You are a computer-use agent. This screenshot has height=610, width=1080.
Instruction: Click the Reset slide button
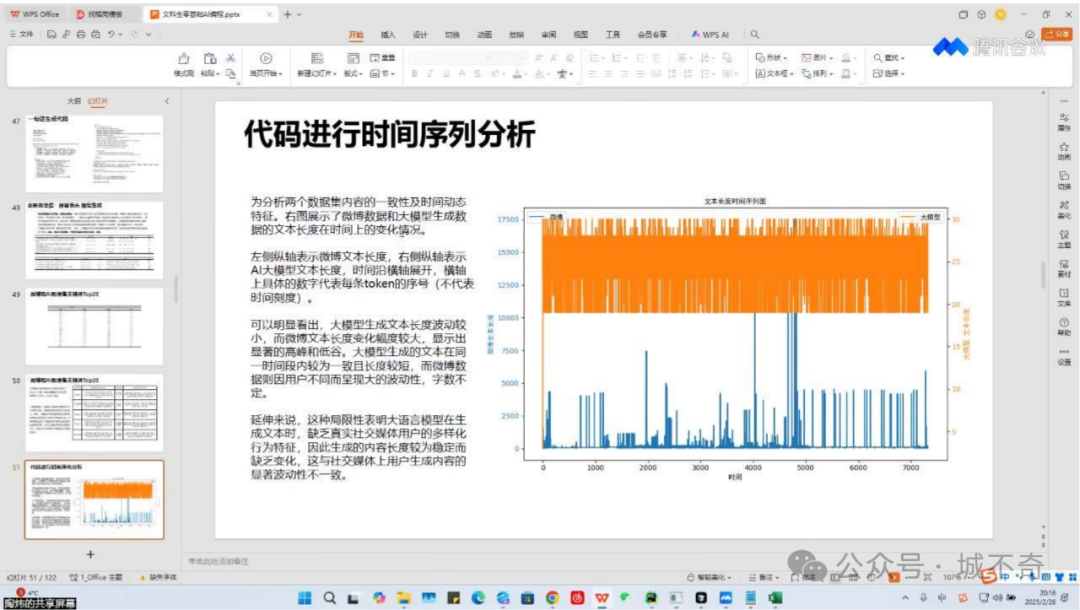click(x=382, y=58)
